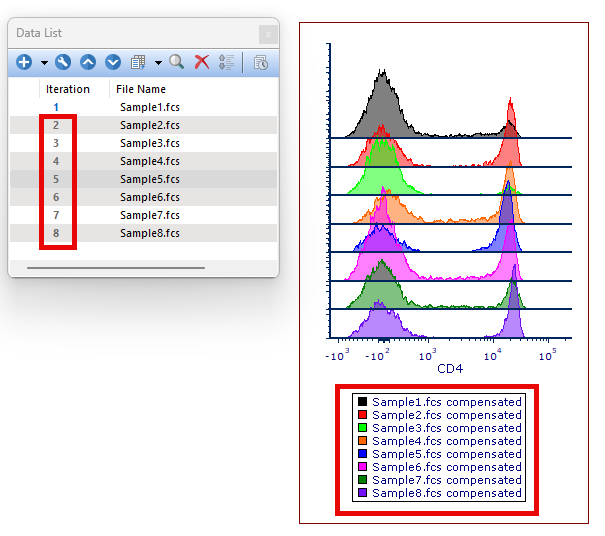605x536 pixels.
Task: Click the data list columns icon
Action: pos(139,63)
